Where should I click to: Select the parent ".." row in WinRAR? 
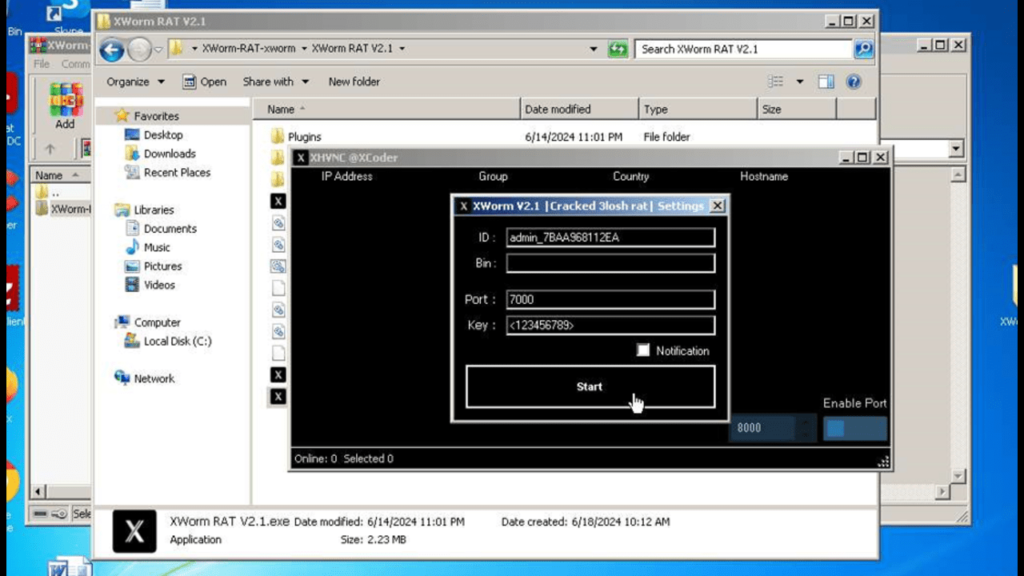(56, 193)
